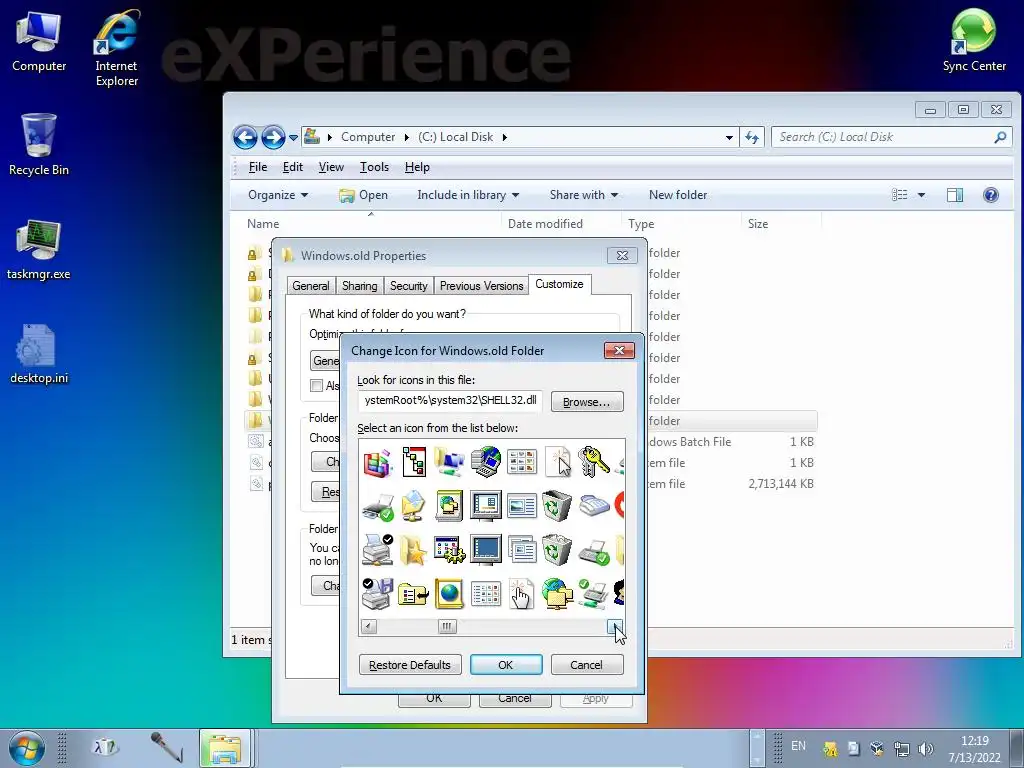
Task: Select the printer with green checkmark icon
Action: [x=377, y=506]
